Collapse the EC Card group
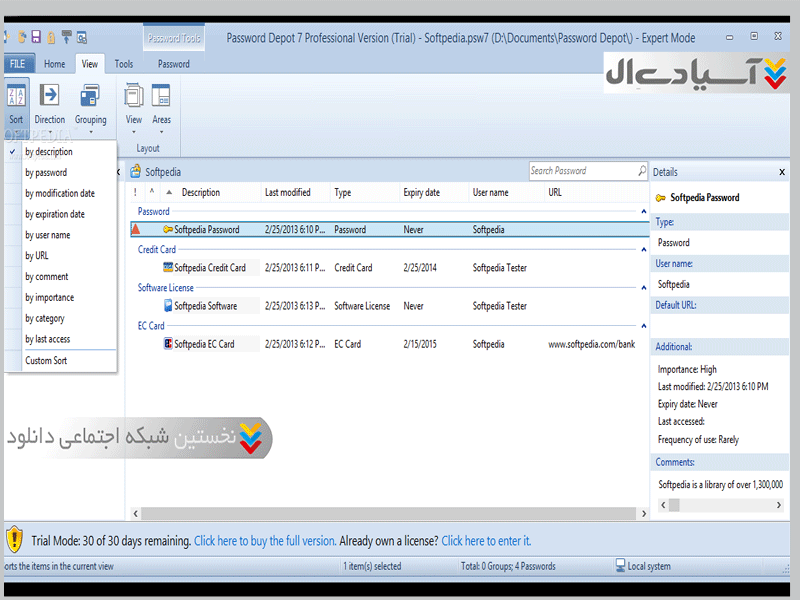This screenshot has width=800, height=600. point(643,326)
